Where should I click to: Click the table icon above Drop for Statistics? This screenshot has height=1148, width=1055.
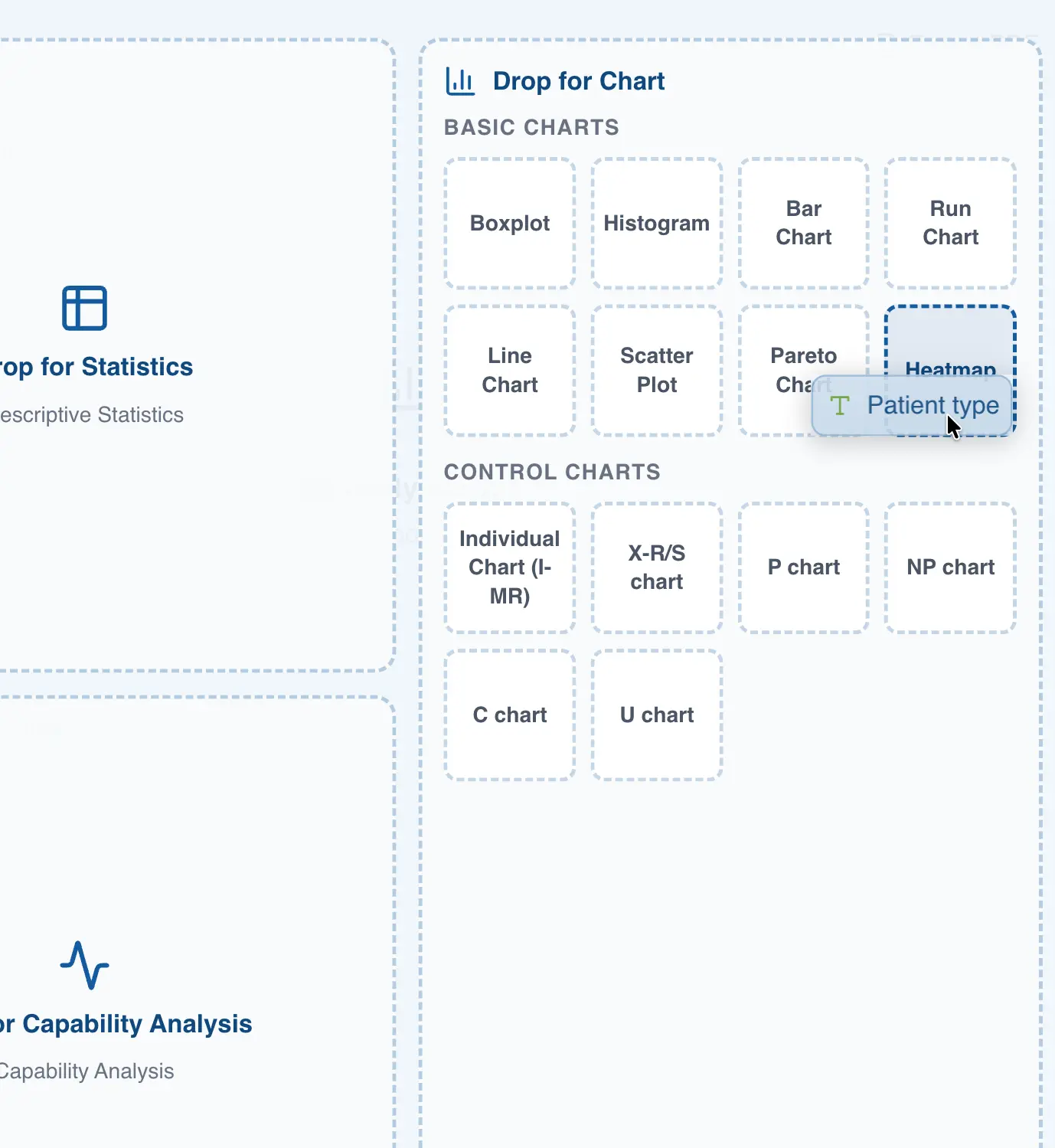click(84, 308)
